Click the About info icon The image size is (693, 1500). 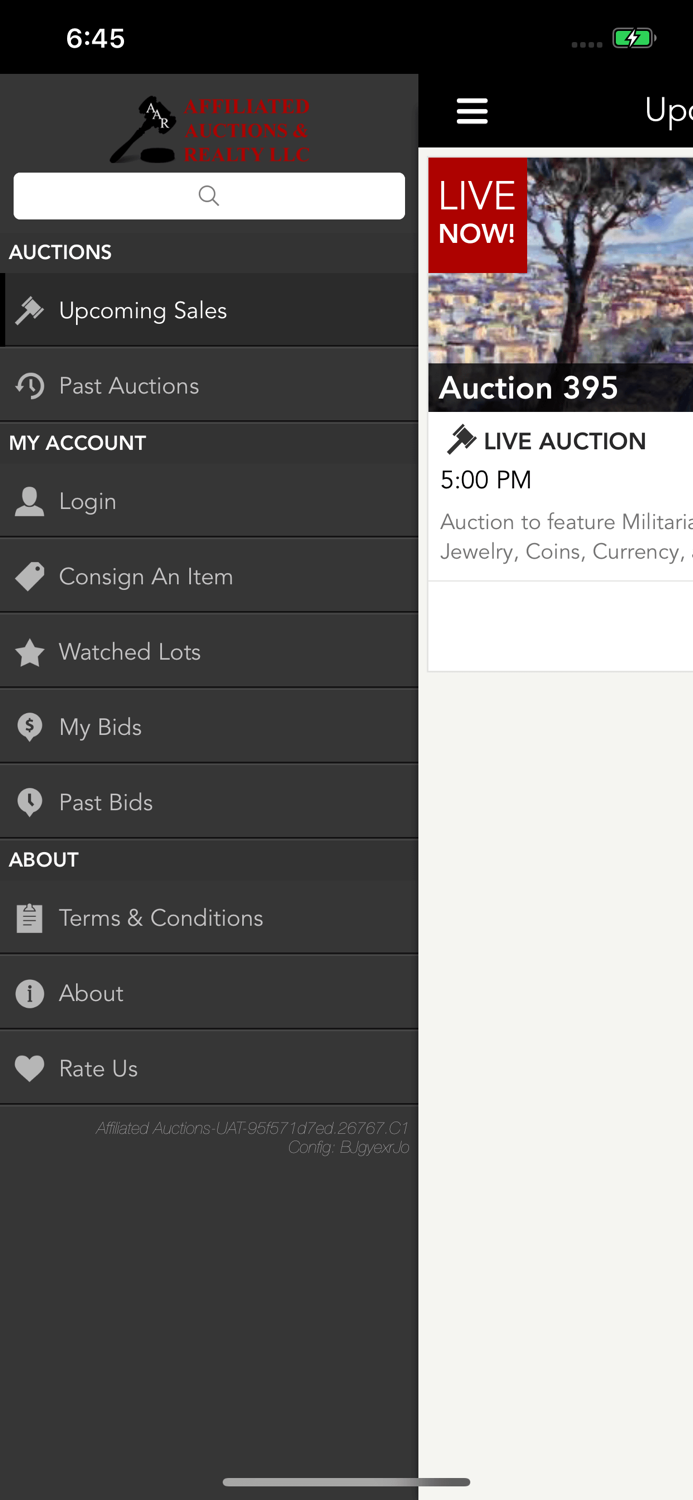click(x=30, y=992)
